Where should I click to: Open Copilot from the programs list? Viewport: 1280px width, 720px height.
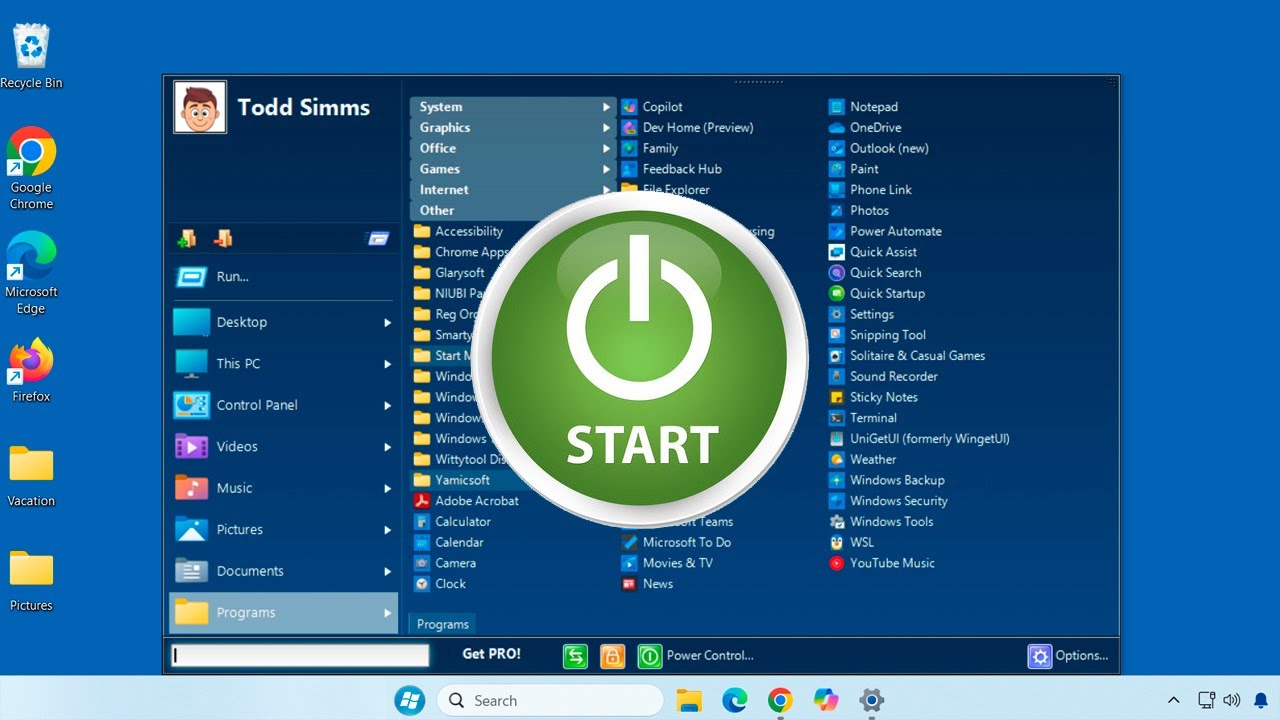(x=652, y=107)
